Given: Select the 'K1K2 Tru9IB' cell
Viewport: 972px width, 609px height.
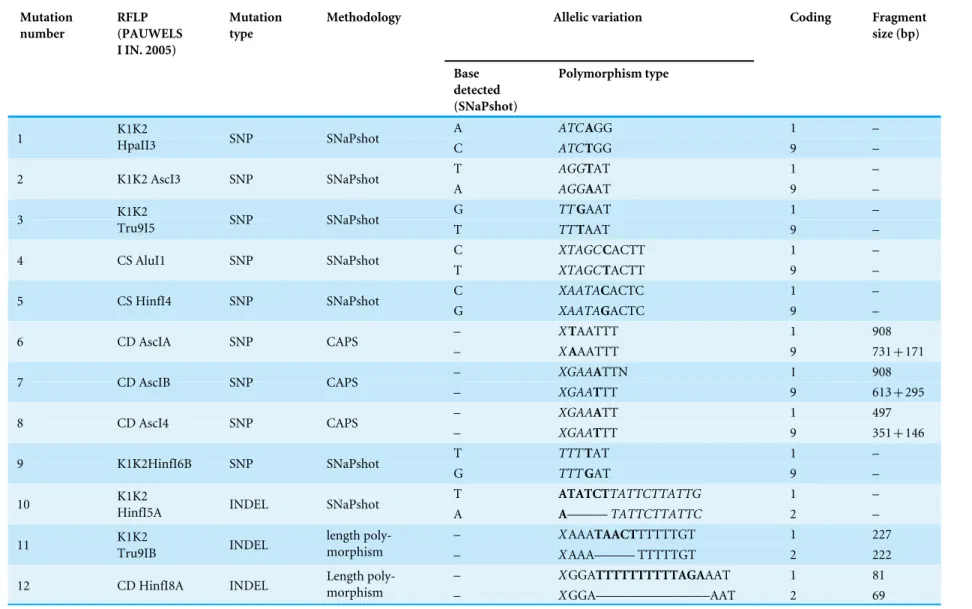Looking at the screenshot, I should pos(137,545).
